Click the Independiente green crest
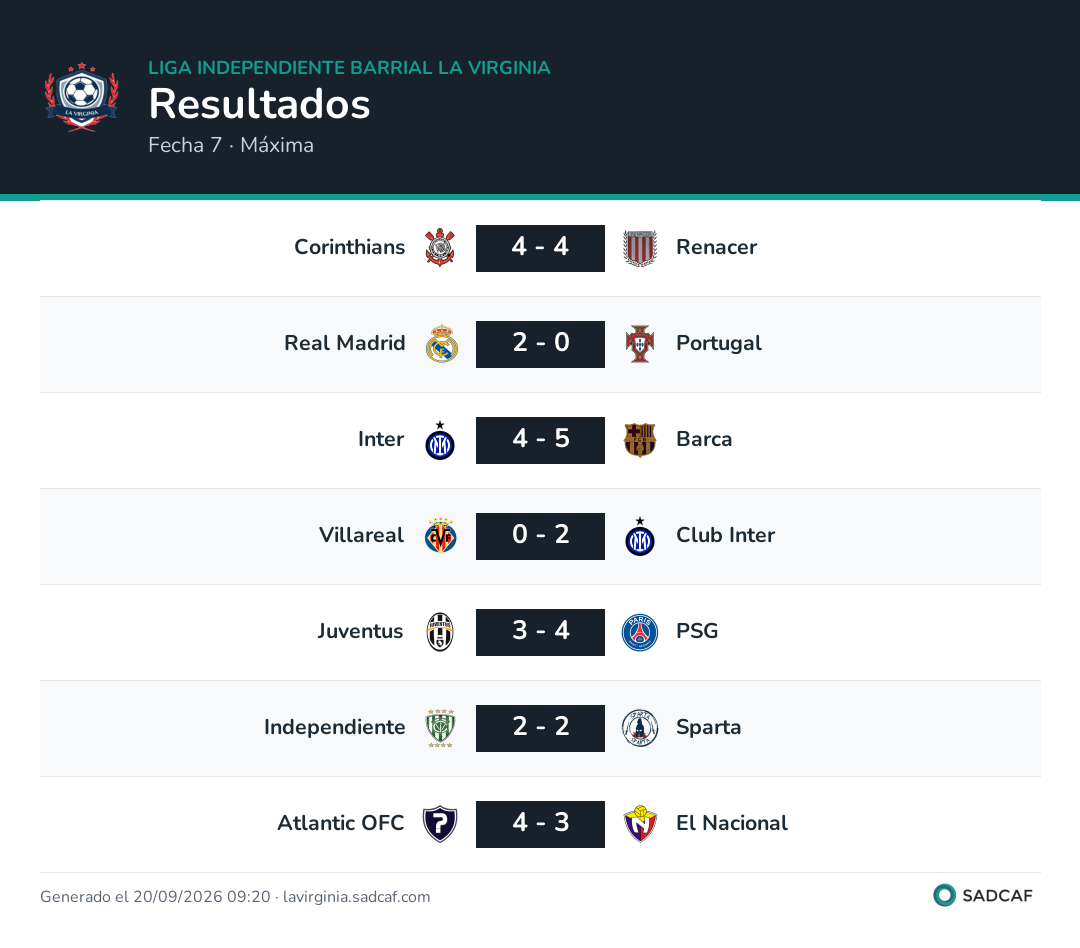Viewport: 1080px width, 948px height. 440,728
